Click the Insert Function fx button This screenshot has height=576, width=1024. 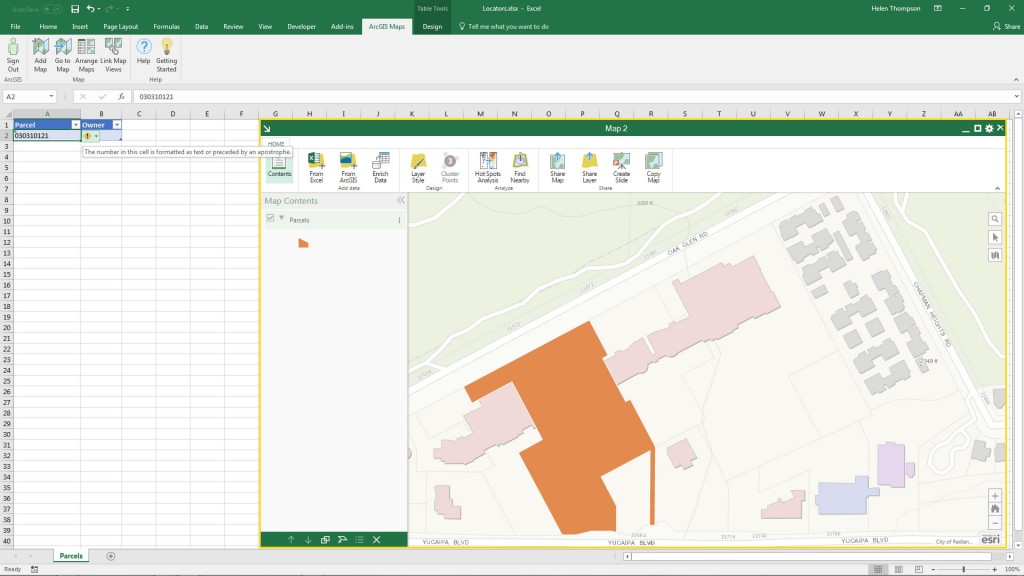point(121,97)
